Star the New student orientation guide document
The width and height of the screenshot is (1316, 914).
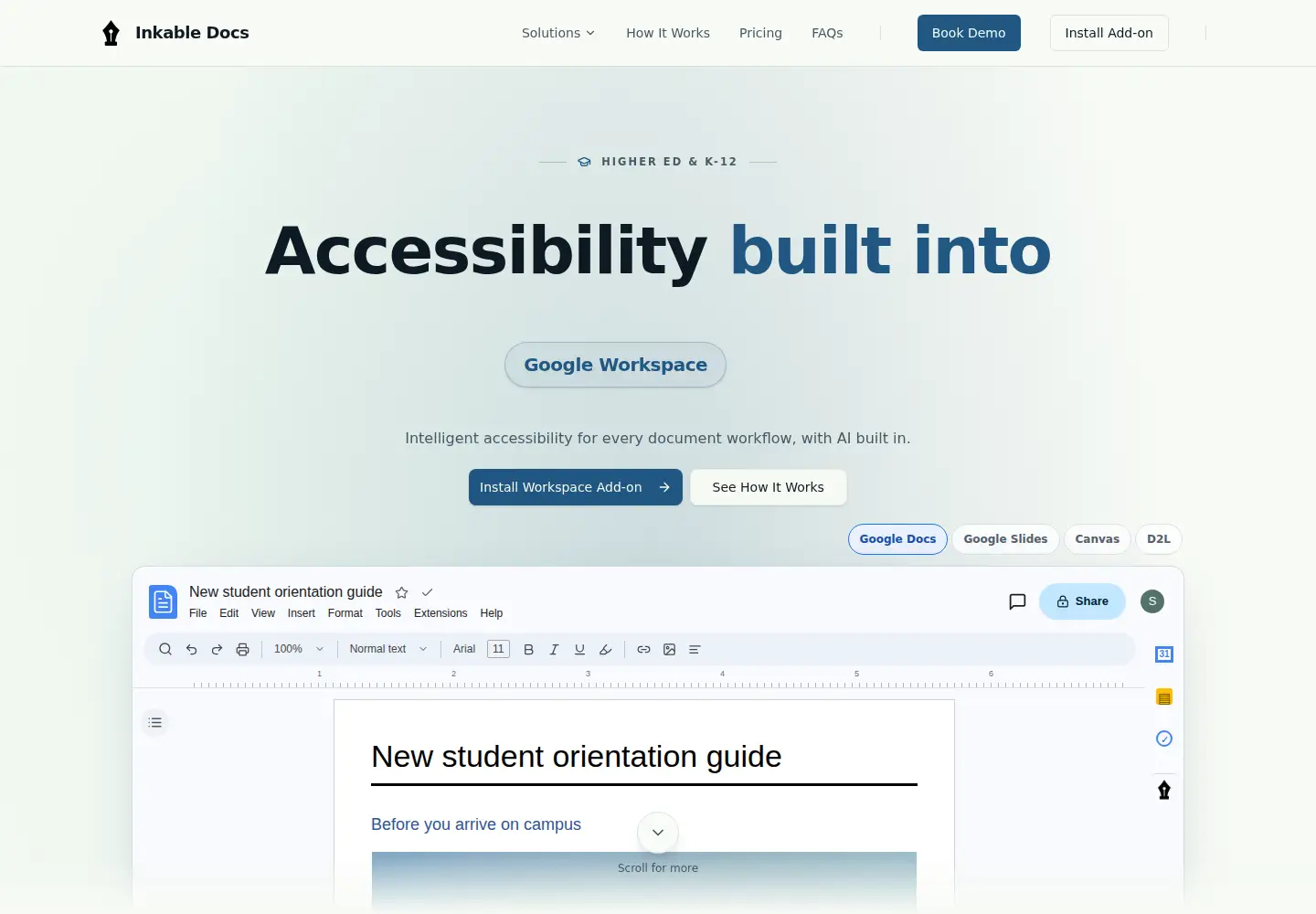401,592
